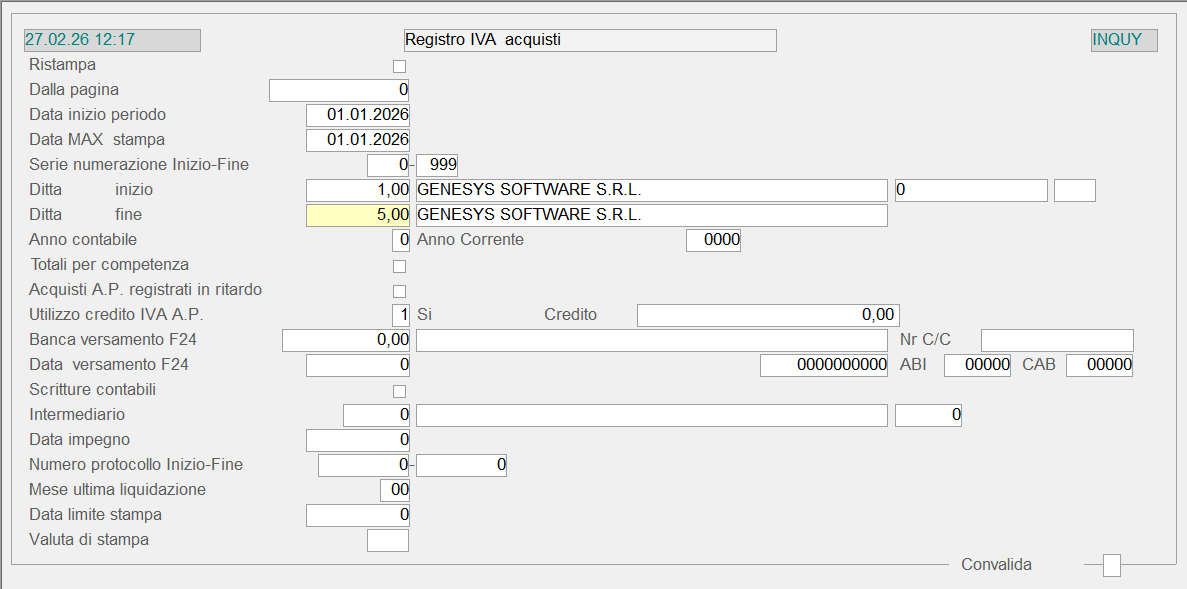Click Ditta inizio code field

358,190
